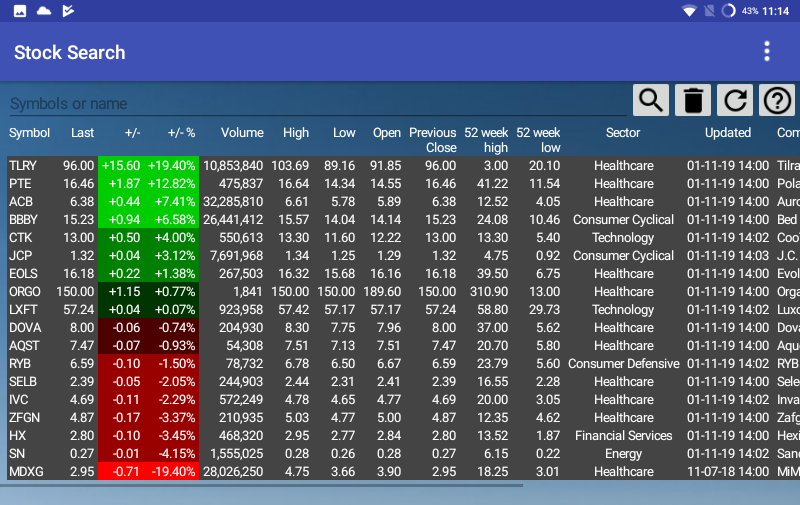Select the BBBY symbol cell
The image size is (800, 505).
click(x=23, y=219)
